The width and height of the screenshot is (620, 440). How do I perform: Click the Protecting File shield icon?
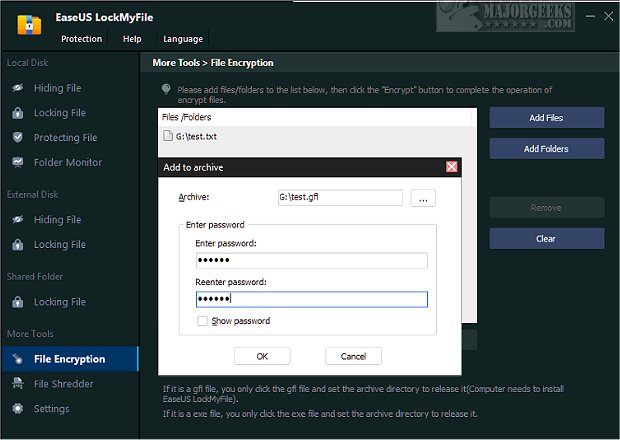click(18, 137)
